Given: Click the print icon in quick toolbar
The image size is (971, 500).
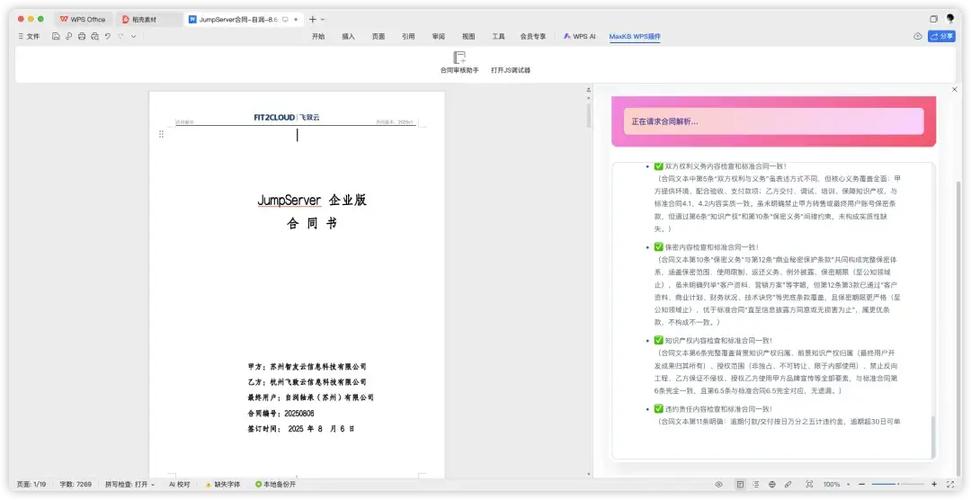Looking at the screenshot, I should (82, 37).
